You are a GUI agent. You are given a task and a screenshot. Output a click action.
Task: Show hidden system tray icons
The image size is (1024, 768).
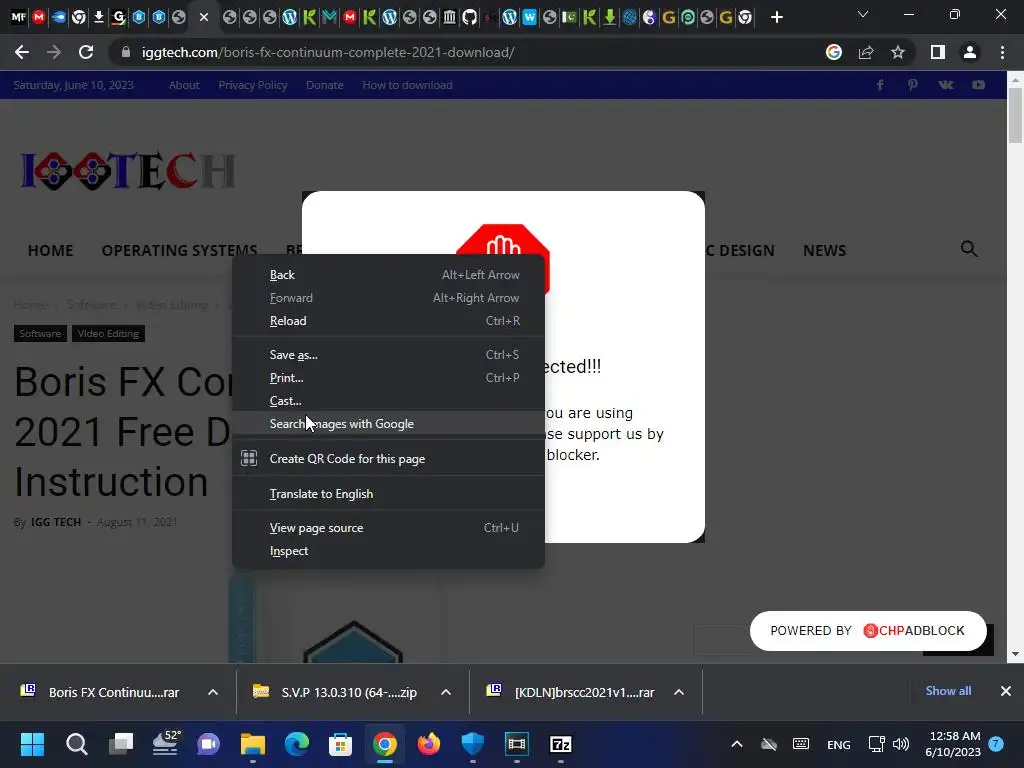coord(737,744)
